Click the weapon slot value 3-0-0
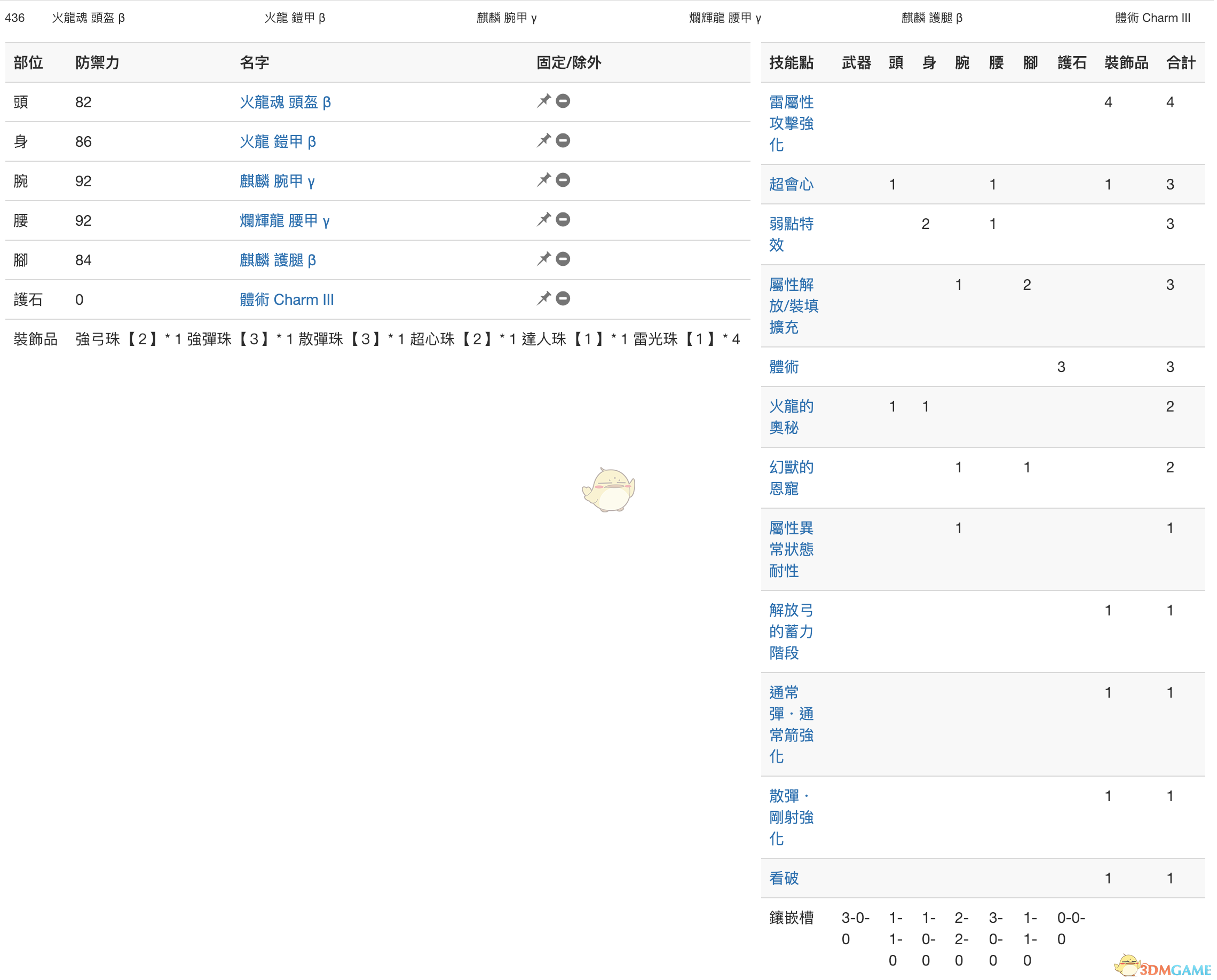 coord(855,929)
